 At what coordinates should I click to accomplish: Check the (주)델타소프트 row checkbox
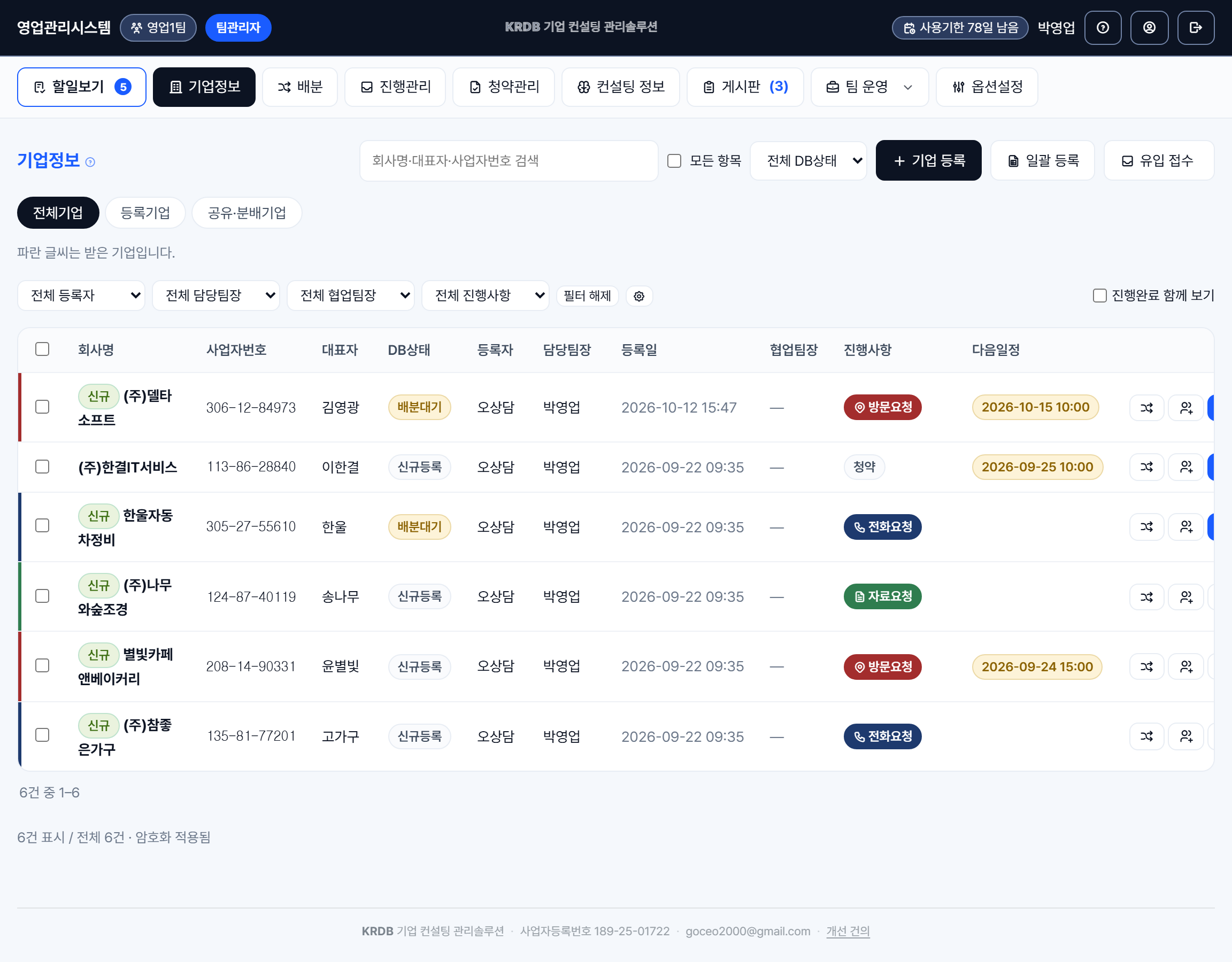pyautogui.click(x=42, y=407)
